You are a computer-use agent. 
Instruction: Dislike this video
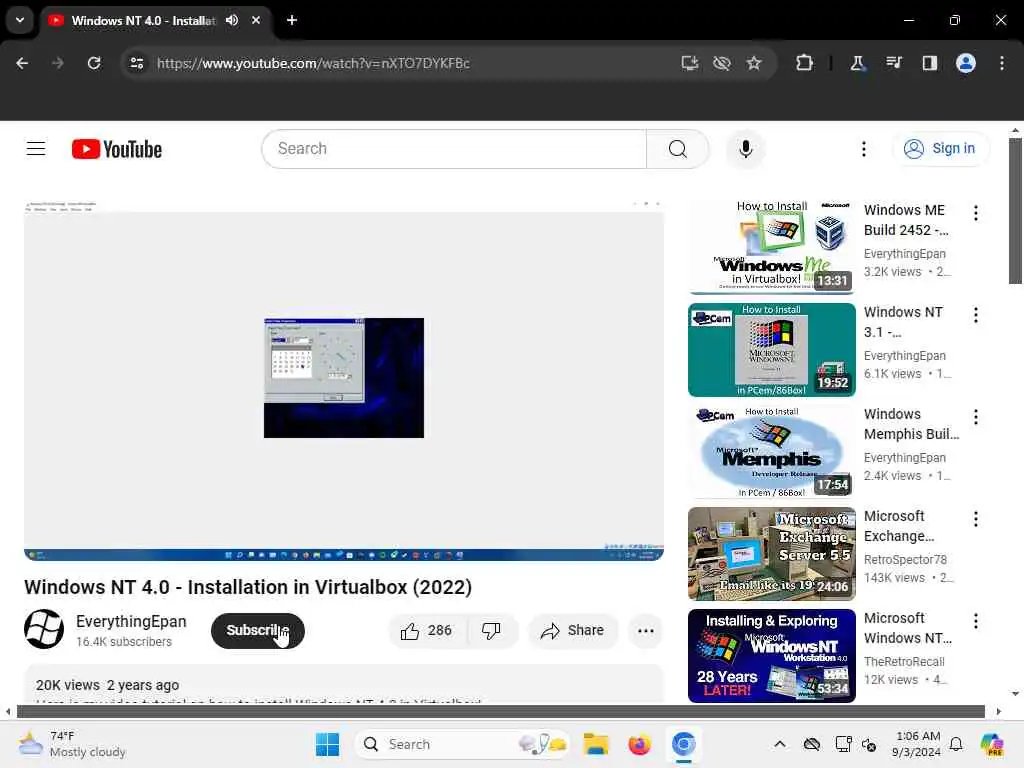[x=492, y=631]
